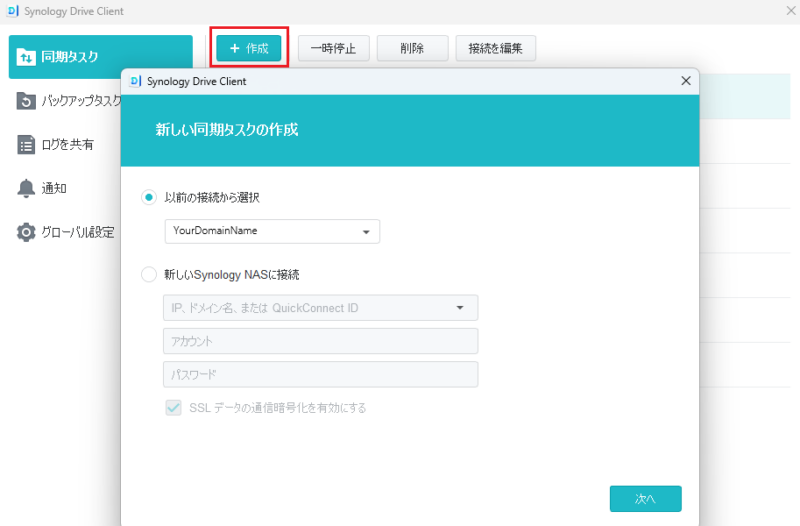This screenshot has width=800, height=526.
Task: Toggle SSL データの通信暗号化 checkbox
Action: [x=173, y=408]
